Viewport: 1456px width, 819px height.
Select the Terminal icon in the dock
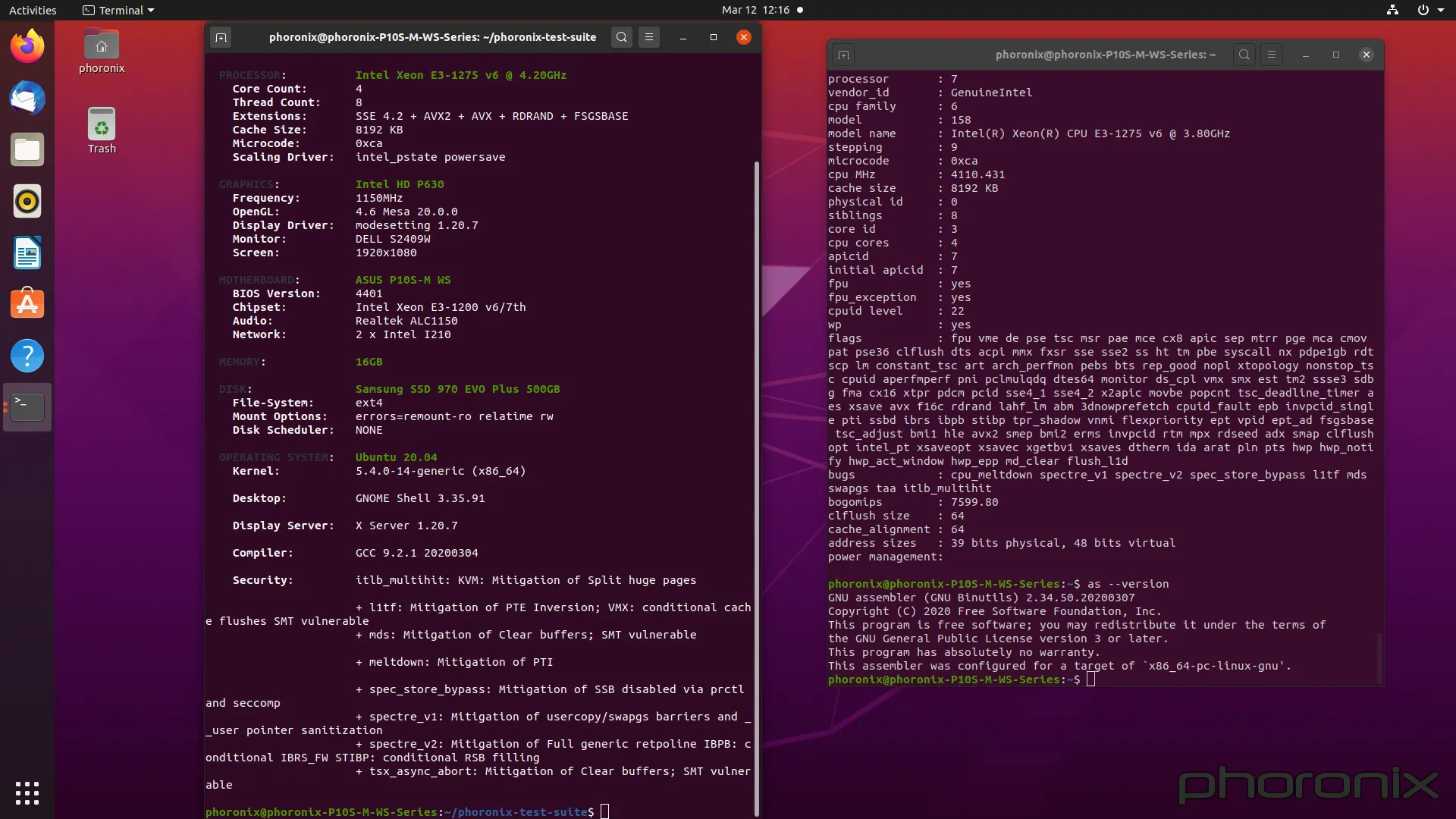(27, 407)
